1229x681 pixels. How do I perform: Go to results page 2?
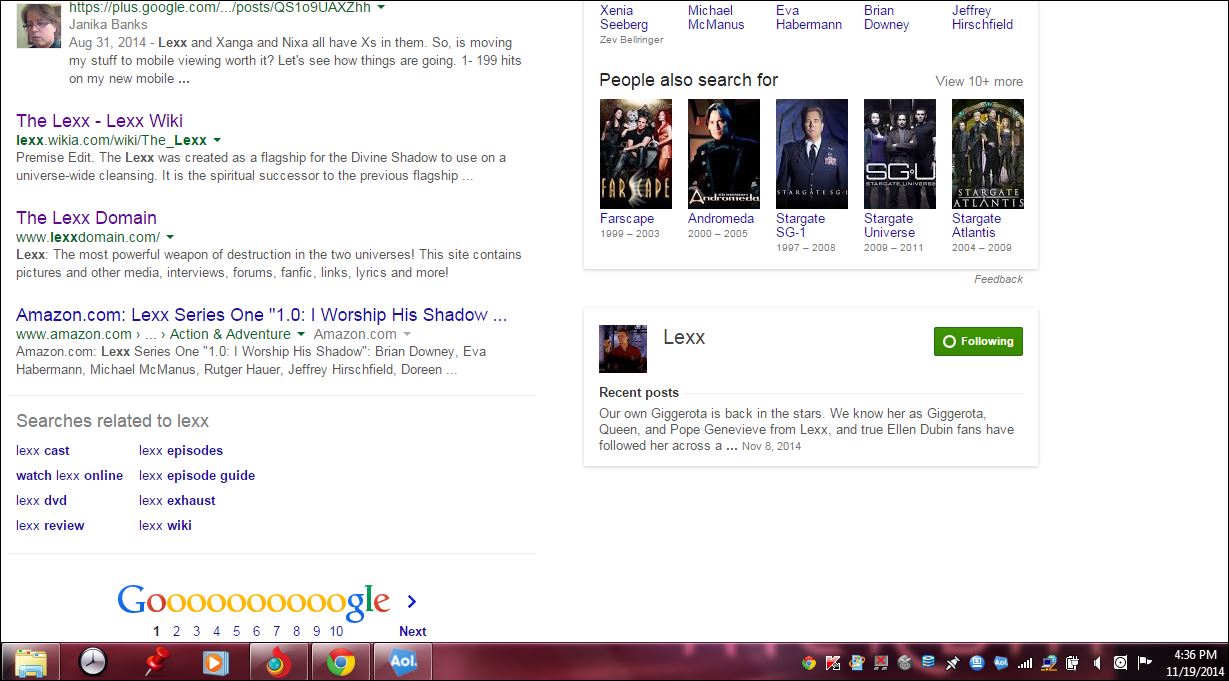pos(176,631)
